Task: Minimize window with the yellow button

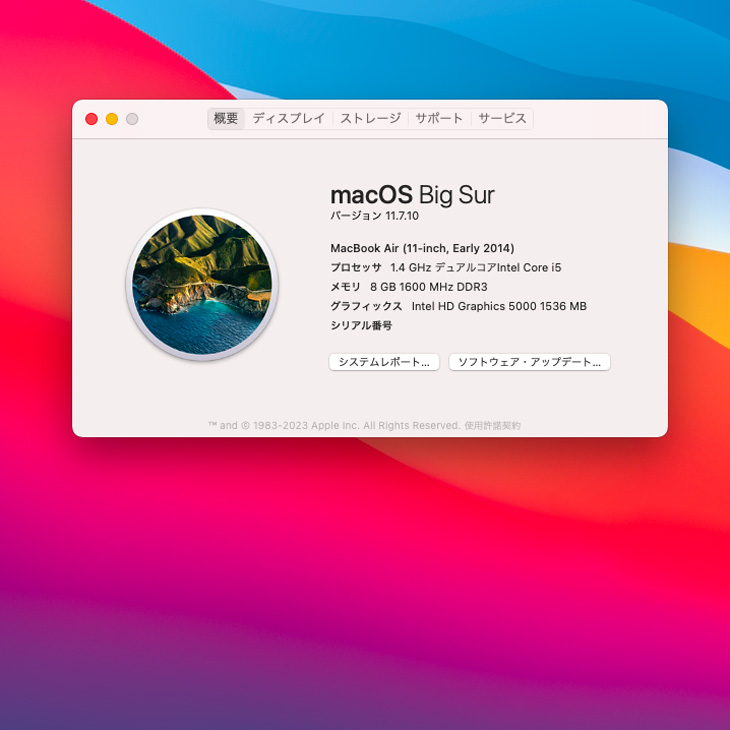Action: [x=112, y=119]
